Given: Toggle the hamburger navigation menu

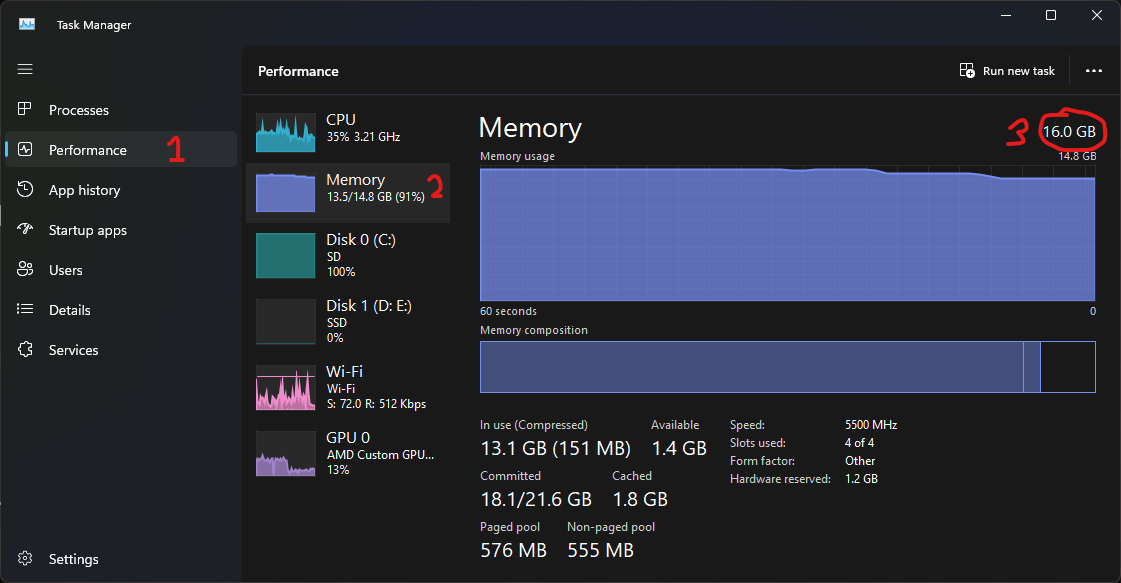Looking at the screenshot, I should pyautogui.click(x=25, y=69).
